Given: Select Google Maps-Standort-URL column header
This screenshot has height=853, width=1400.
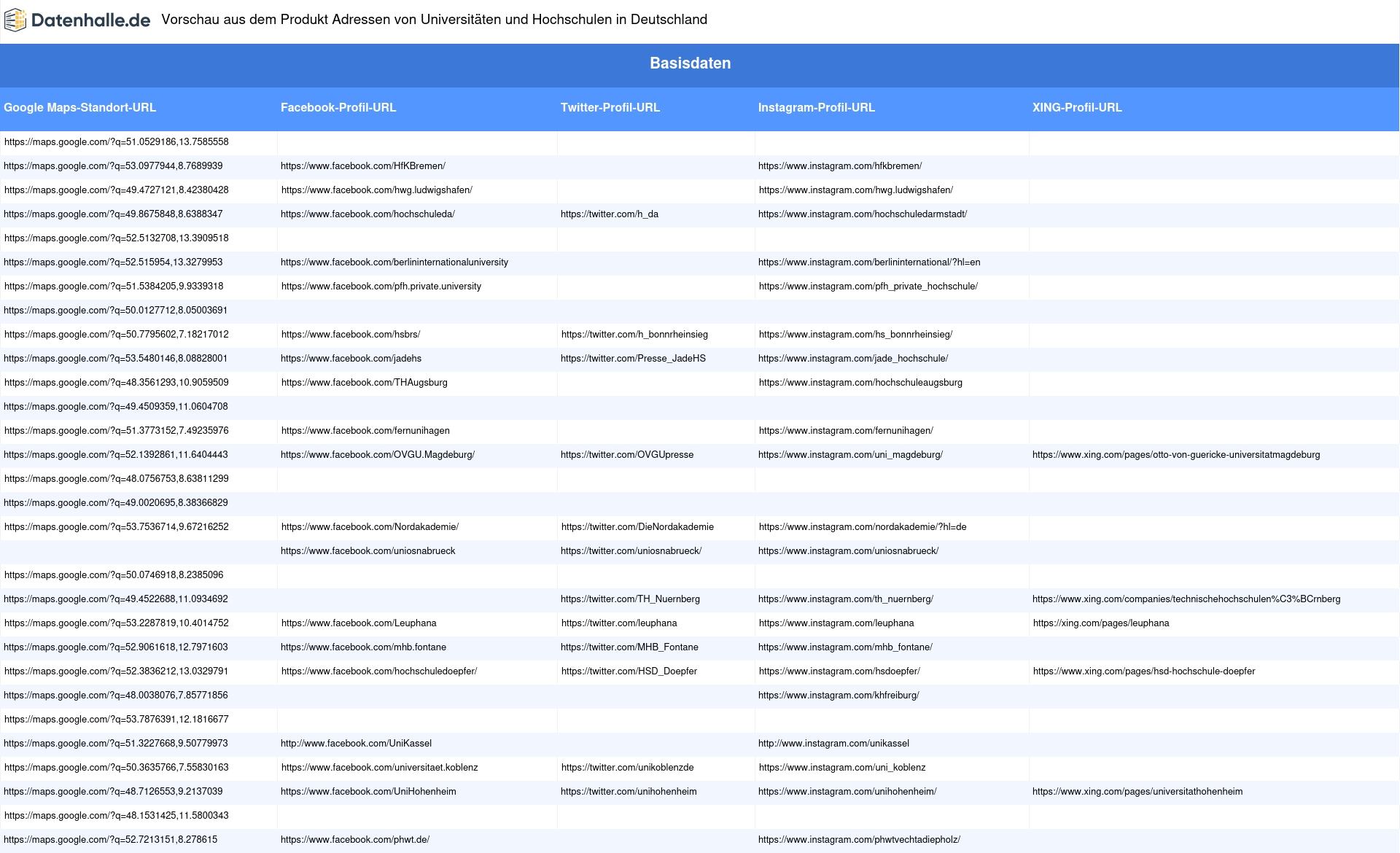Looking at the screenshot, I should (x=79, y=108).
